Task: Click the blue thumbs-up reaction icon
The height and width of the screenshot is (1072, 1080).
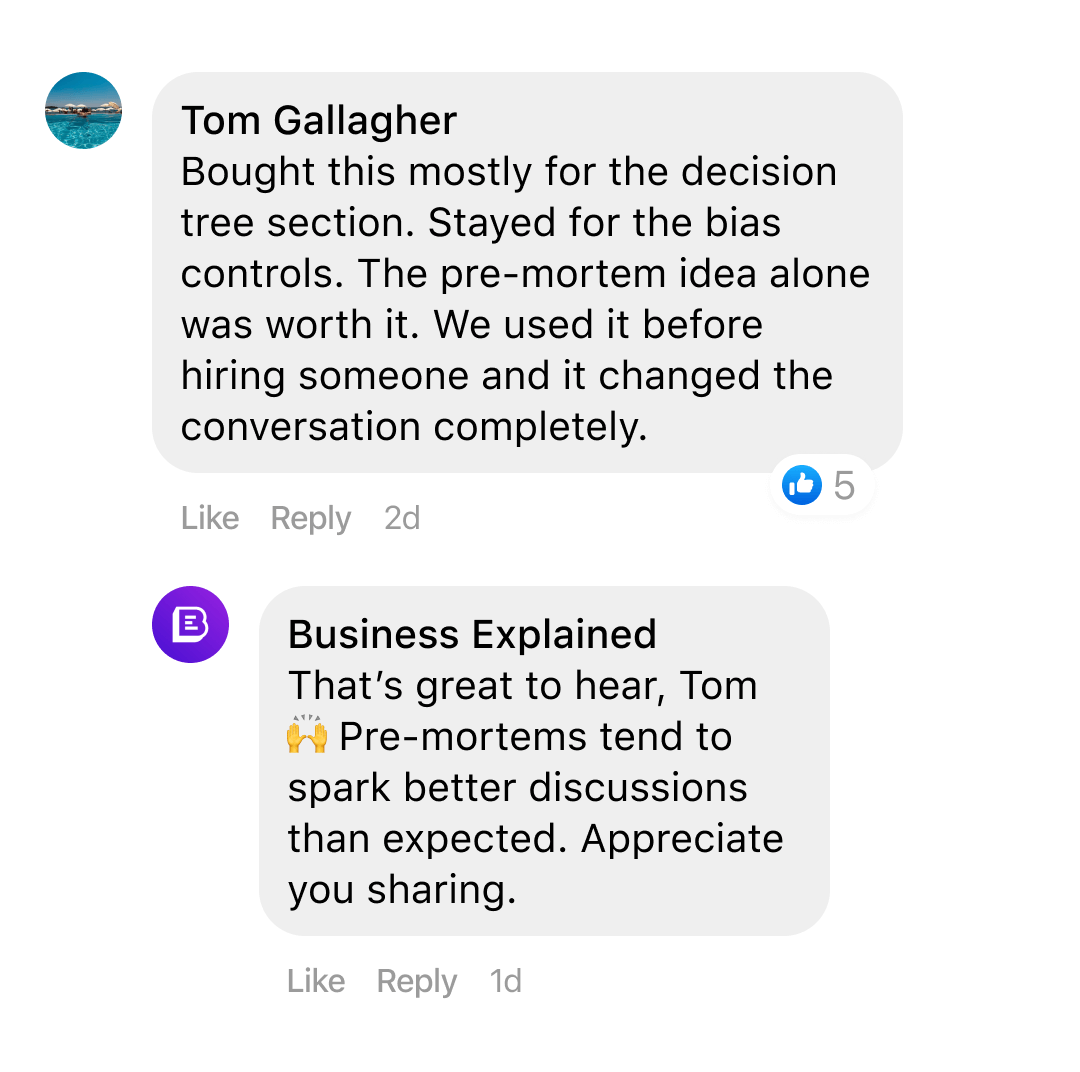Action: pyautogui.click(x=801, y=486)
